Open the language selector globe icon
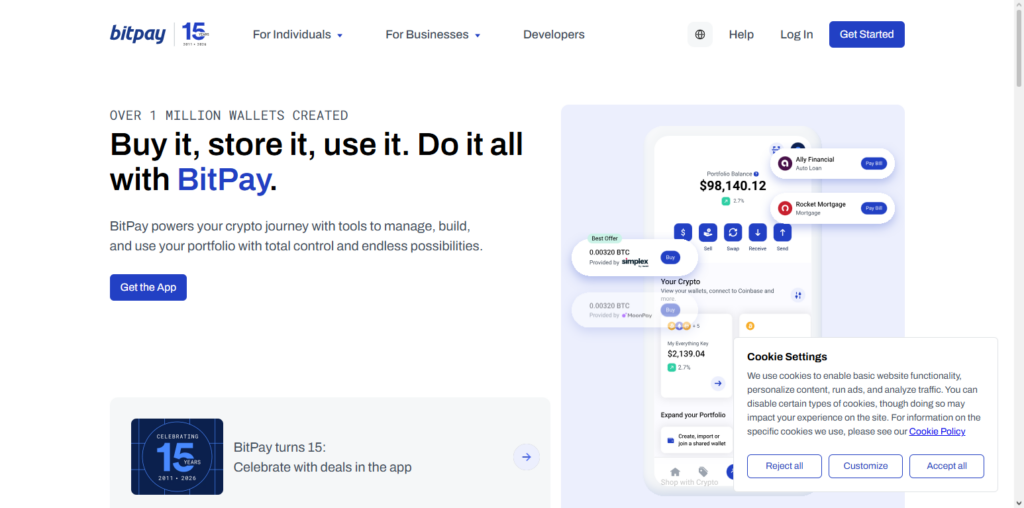1024x508 pixels. (700, 35)
